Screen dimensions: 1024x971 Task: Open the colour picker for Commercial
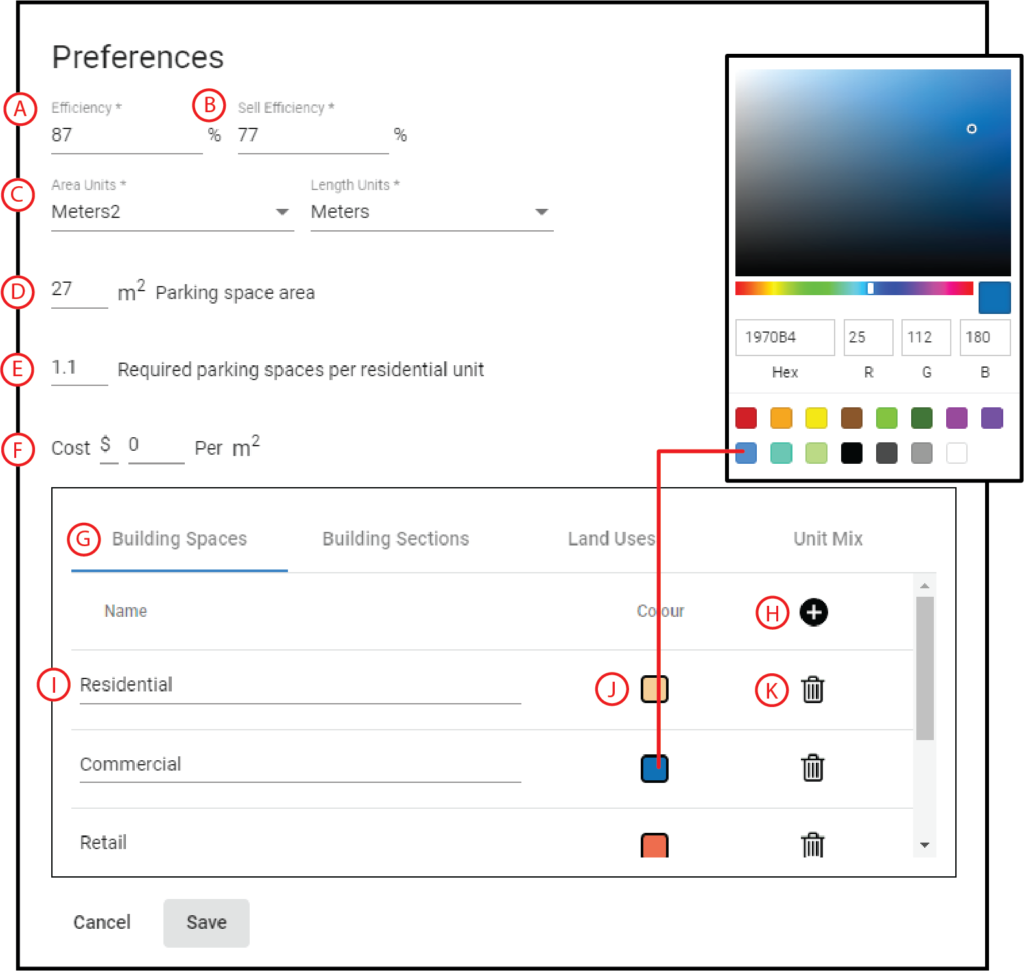[x=654, y=768]
